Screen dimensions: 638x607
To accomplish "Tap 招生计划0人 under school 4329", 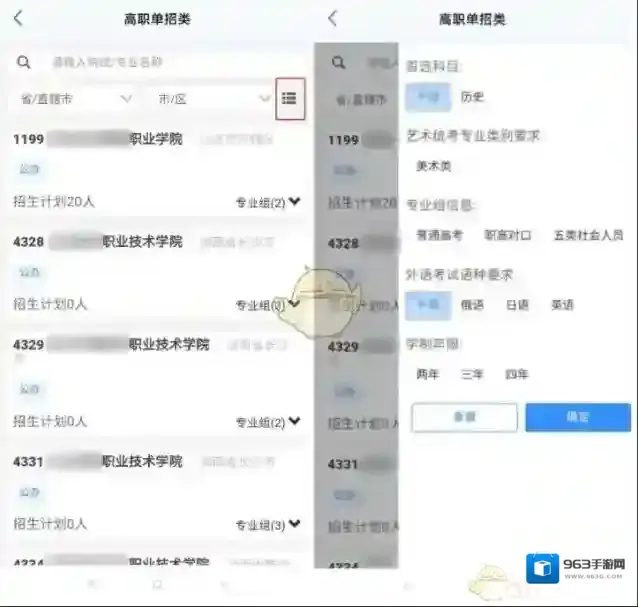I will tap(50, 421).
